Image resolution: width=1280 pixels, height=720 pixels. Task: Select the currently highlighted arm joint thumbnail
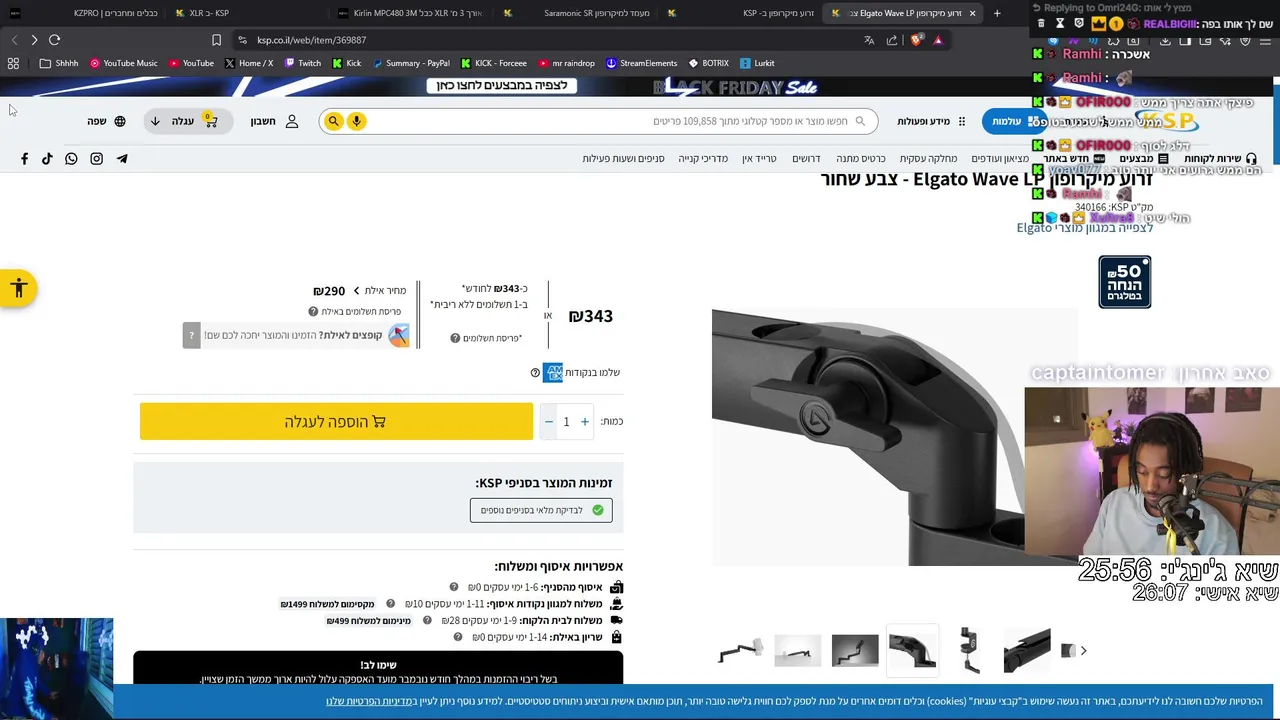913,651
